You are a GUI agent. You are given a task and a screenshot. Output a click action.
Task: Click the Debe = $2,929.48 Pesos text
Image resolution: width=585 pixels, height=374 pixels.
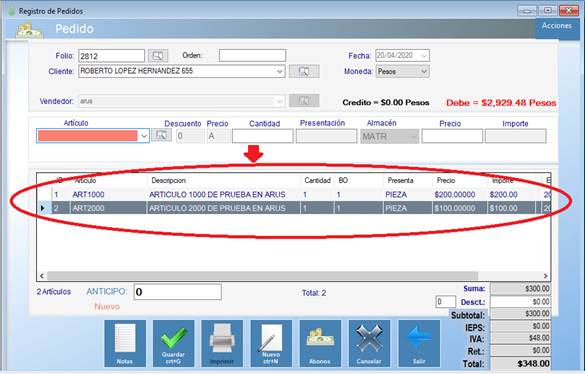(x=501, y=103)
